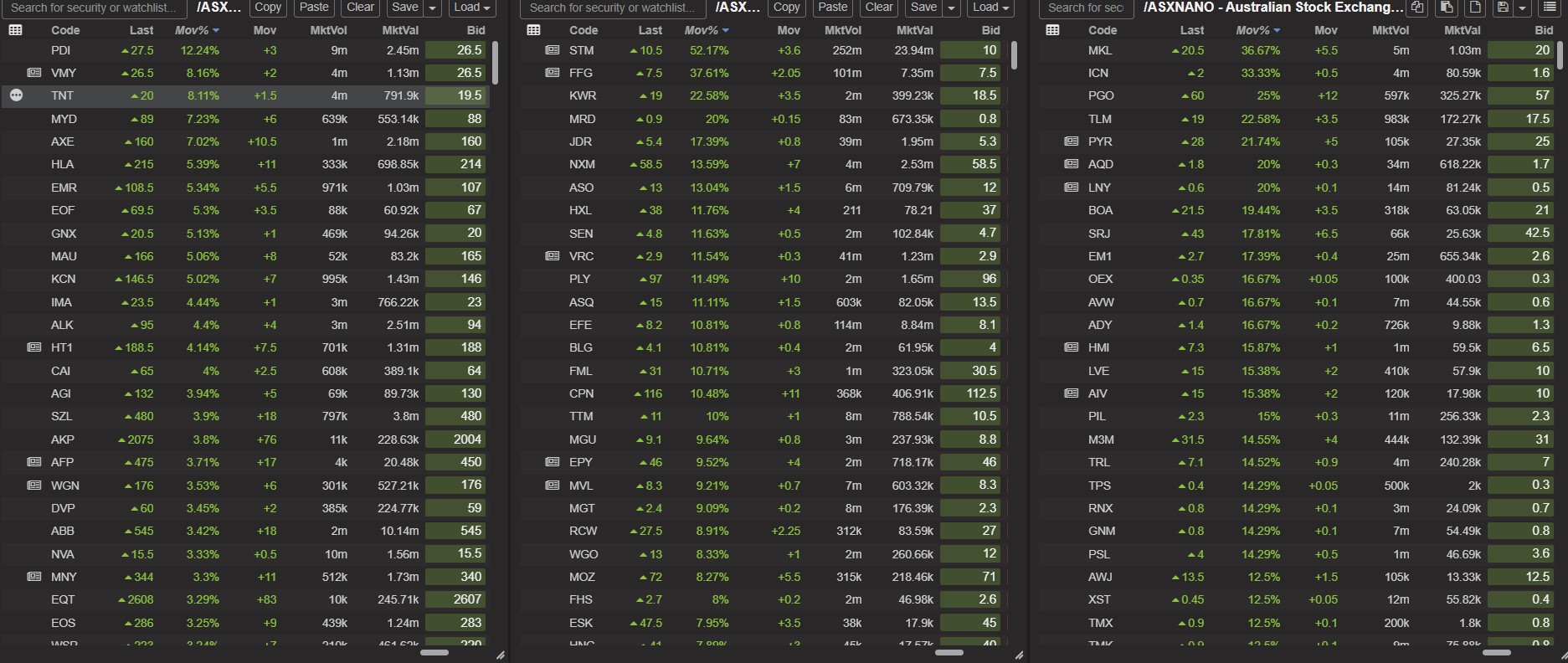The height and width of the screenshot is (663, 1568).
Task: Select the CPN code in middle watchlist
Action: click(581, 393)
